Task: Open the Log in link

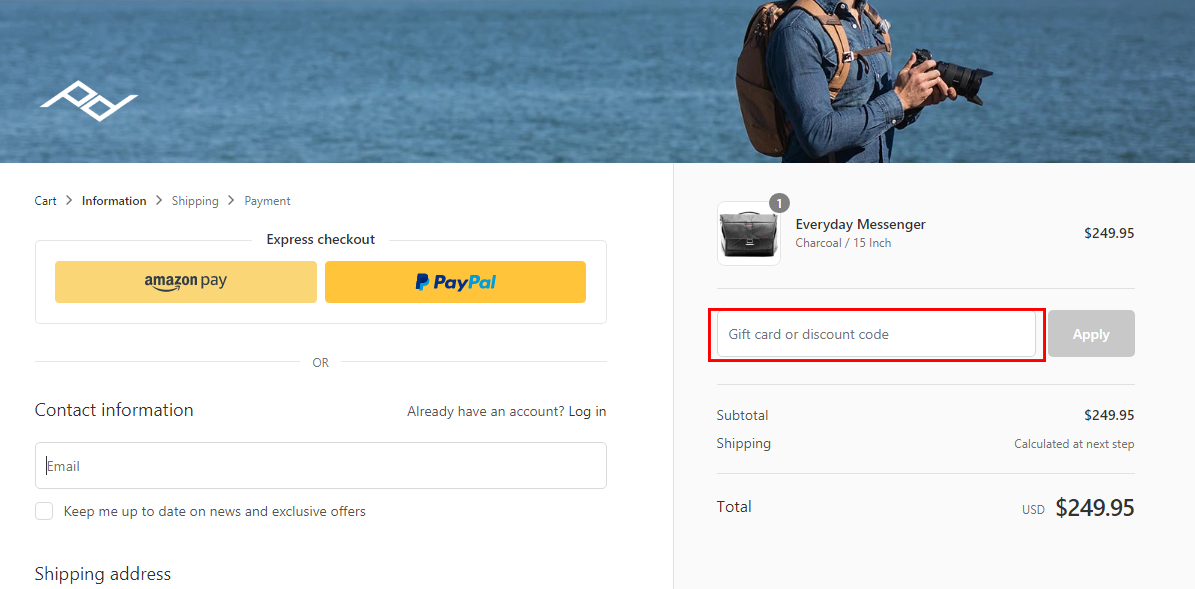Action: [588, 411]
